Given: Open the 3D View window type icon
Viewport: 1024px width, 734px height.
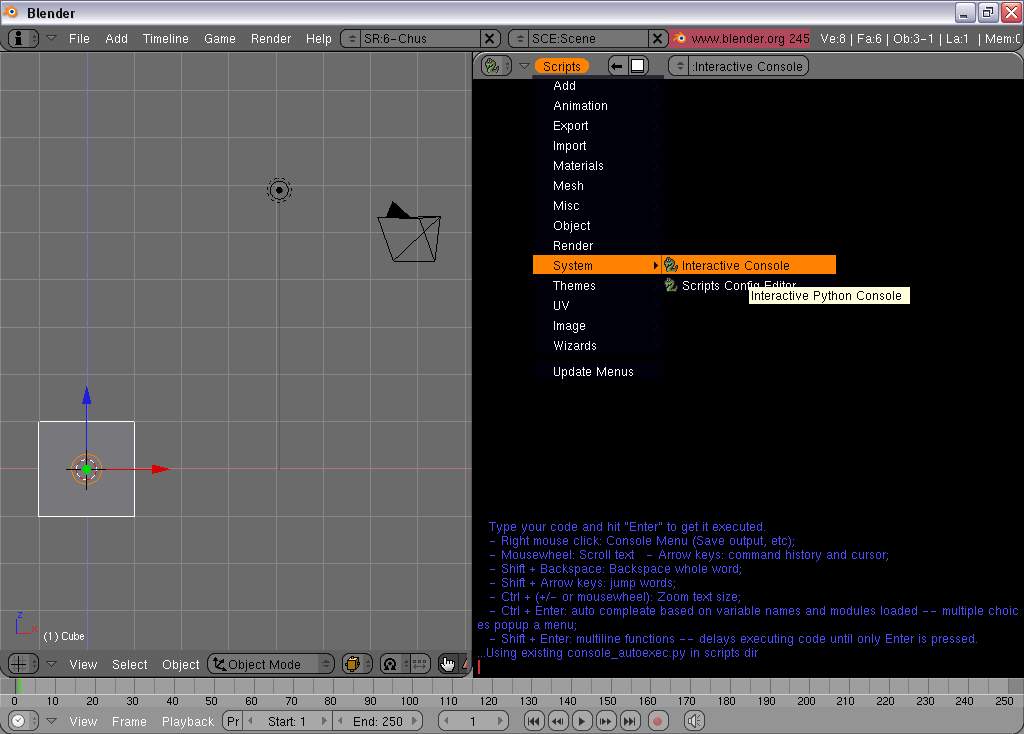Looking at the screenshot, I should pyautogui.click(x=22, y=664).
